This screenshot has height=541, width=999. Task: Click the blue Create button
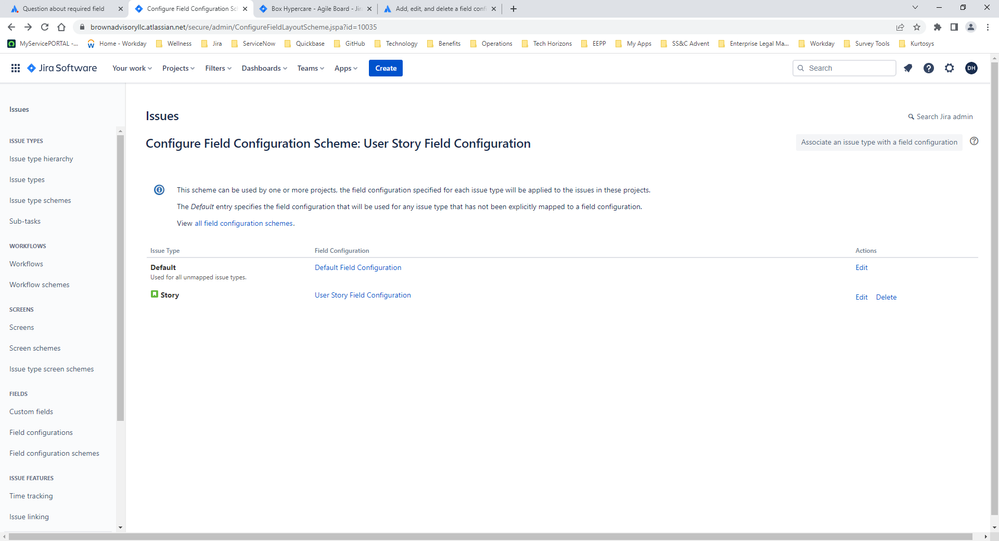(385, 68)
